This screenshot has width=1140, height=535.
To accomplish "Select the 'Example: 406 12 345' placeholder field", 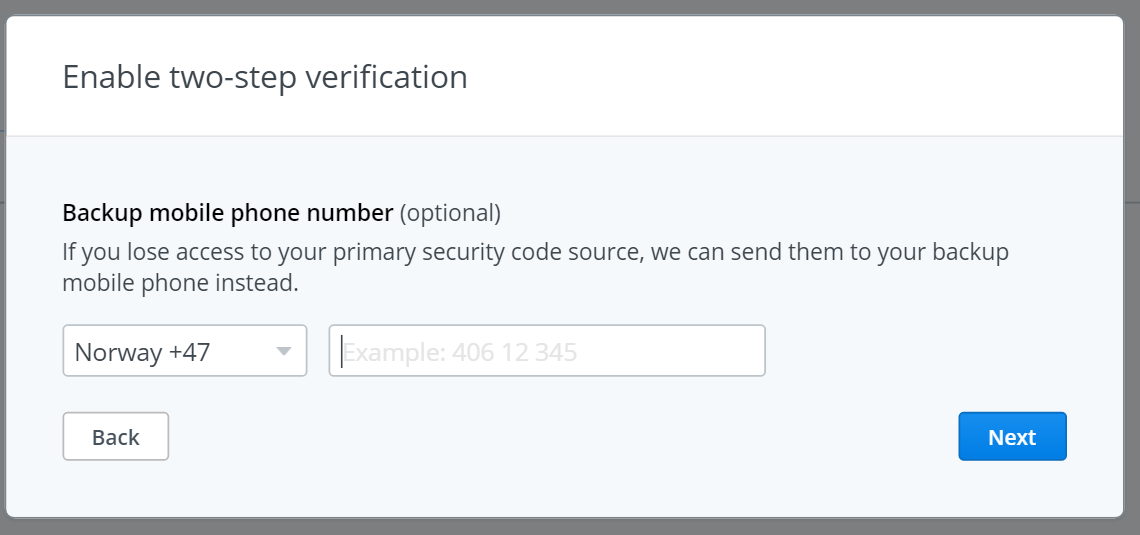I will 547,351.
